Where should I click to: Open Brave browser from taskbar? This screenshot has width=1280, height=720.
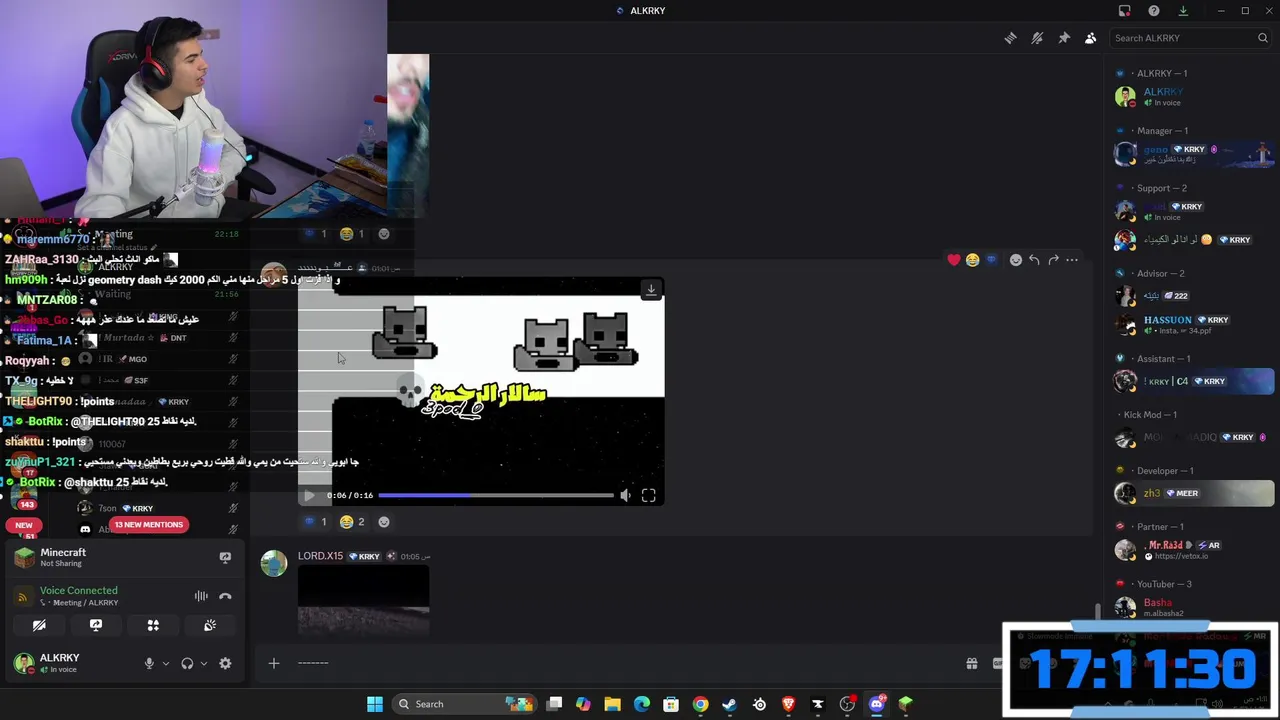[x=788, y=704]
